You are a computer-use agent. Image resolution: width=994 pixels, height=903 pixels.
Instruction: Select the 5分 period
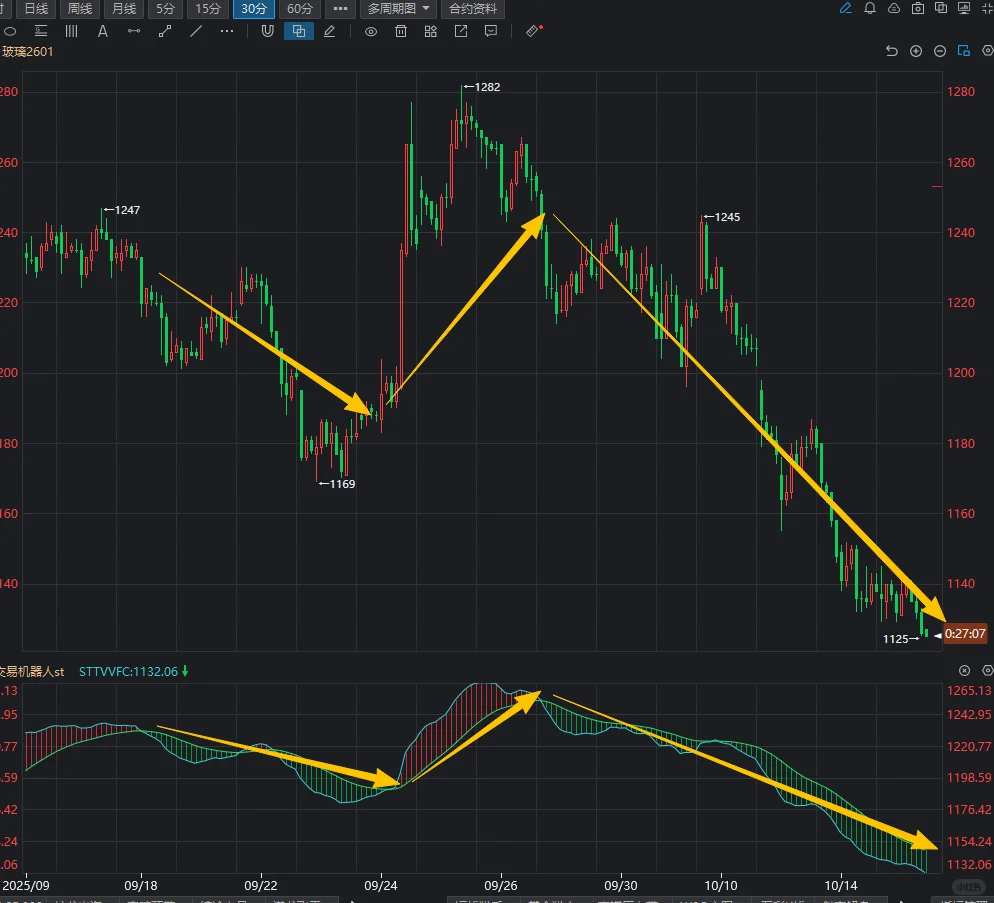click(x=165, y=9)
